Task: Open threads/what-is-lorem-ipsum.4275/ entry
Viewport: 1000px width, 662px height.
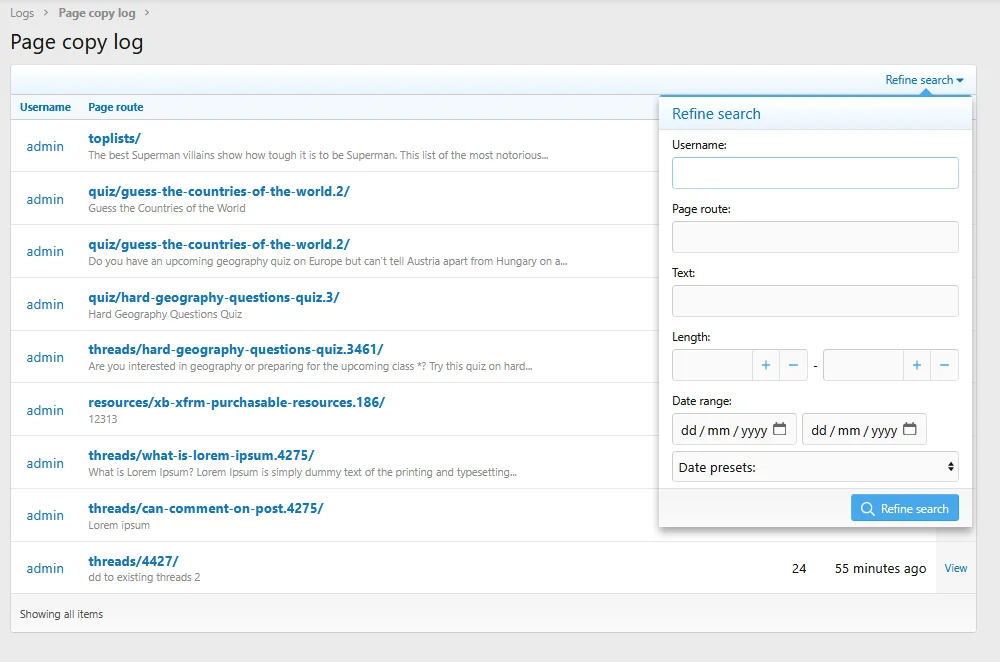Action: point(201,455)
